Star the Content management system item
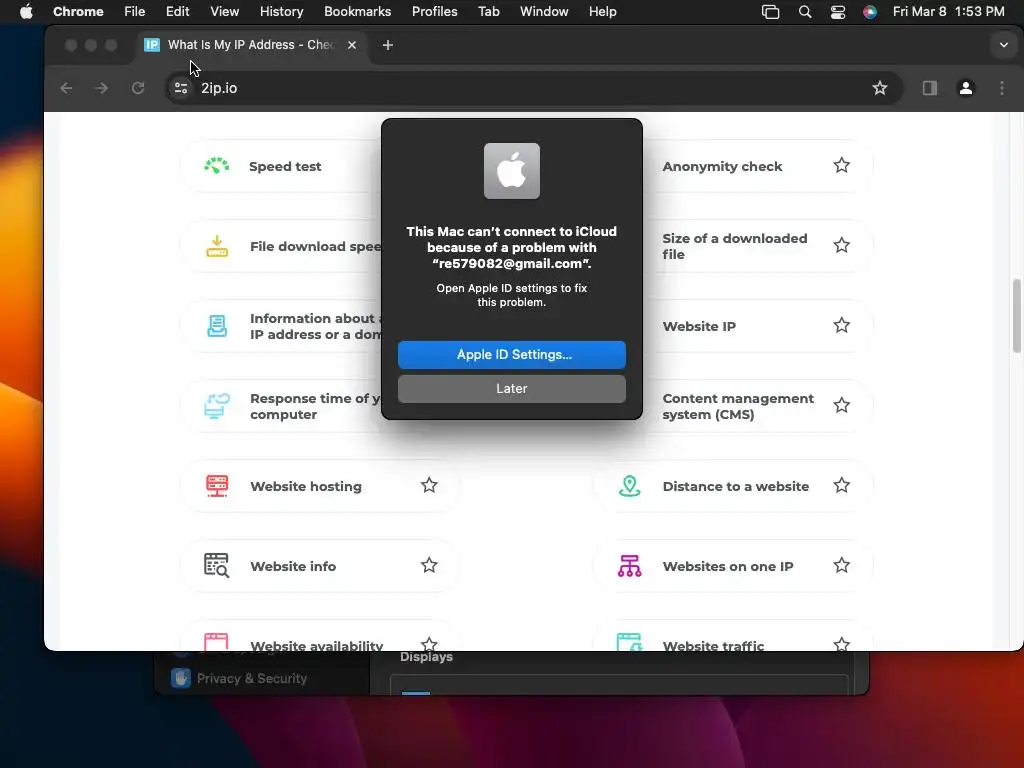This screenshot has height=768, width=1024. click(842, 406)
